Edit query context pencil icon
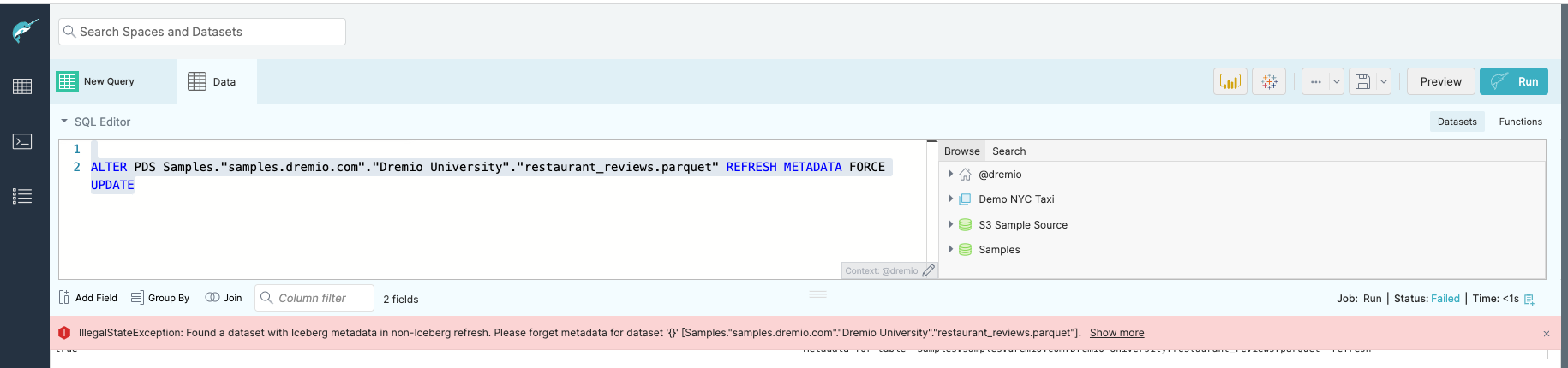 coord(928,270)
